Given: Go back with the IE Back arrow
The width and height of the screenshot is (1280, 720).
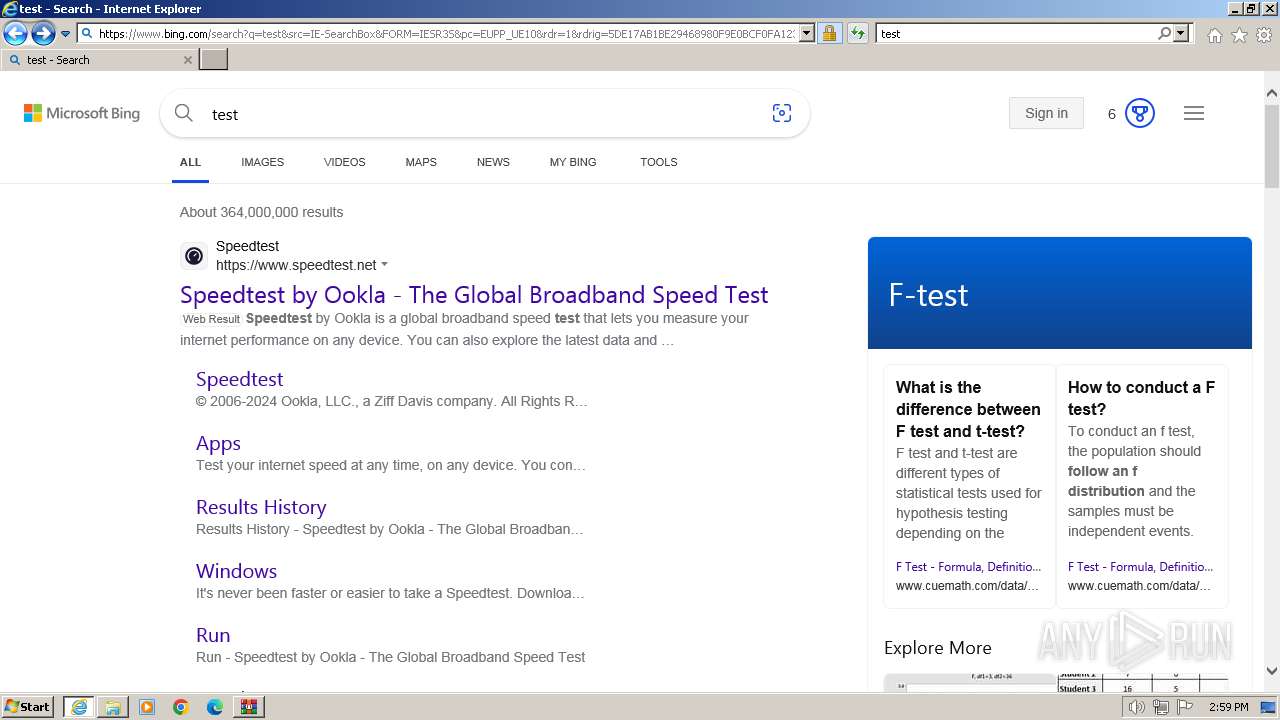Looking at the screenshot, I should (15, 34).
